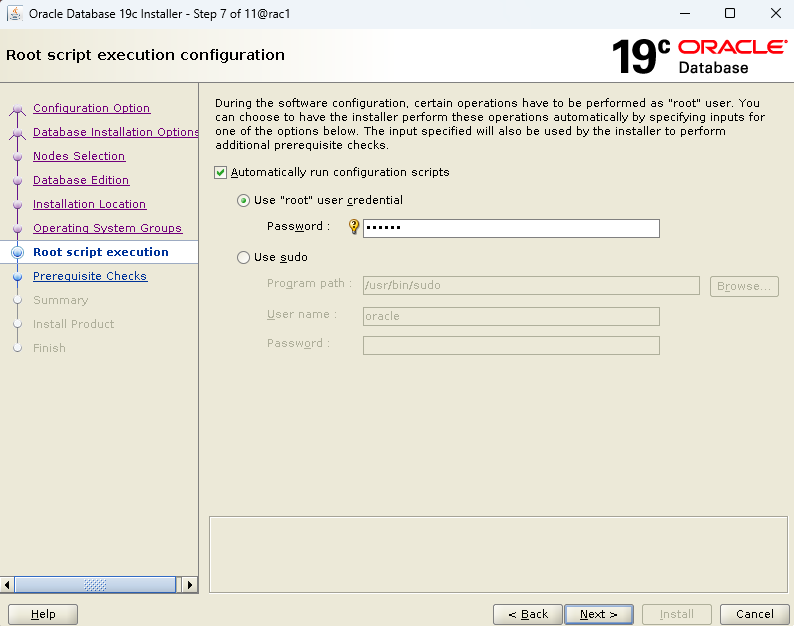Open the Configuration Option step

point(92,108)
